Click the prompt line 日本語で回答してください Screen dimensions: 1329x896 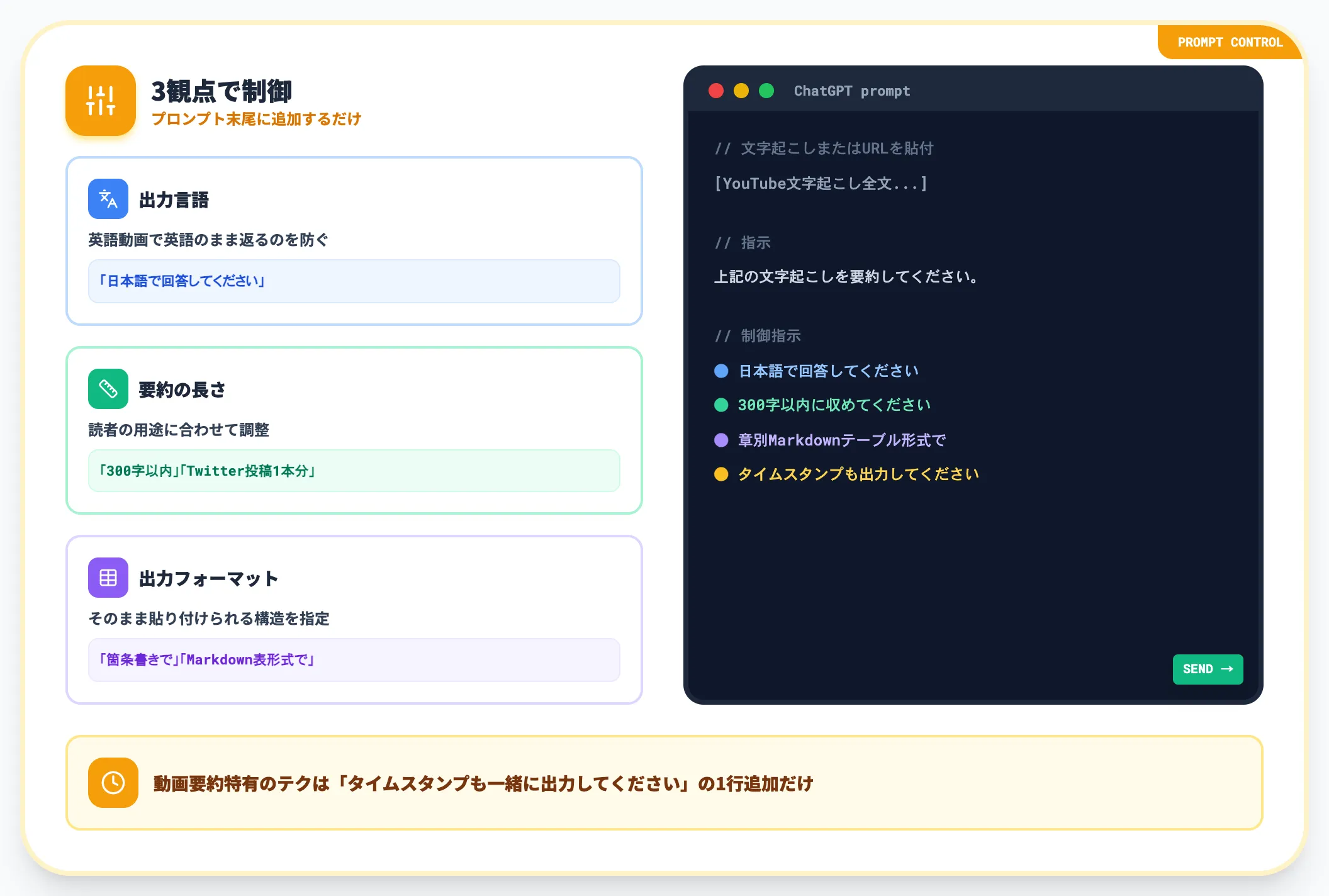828,371
